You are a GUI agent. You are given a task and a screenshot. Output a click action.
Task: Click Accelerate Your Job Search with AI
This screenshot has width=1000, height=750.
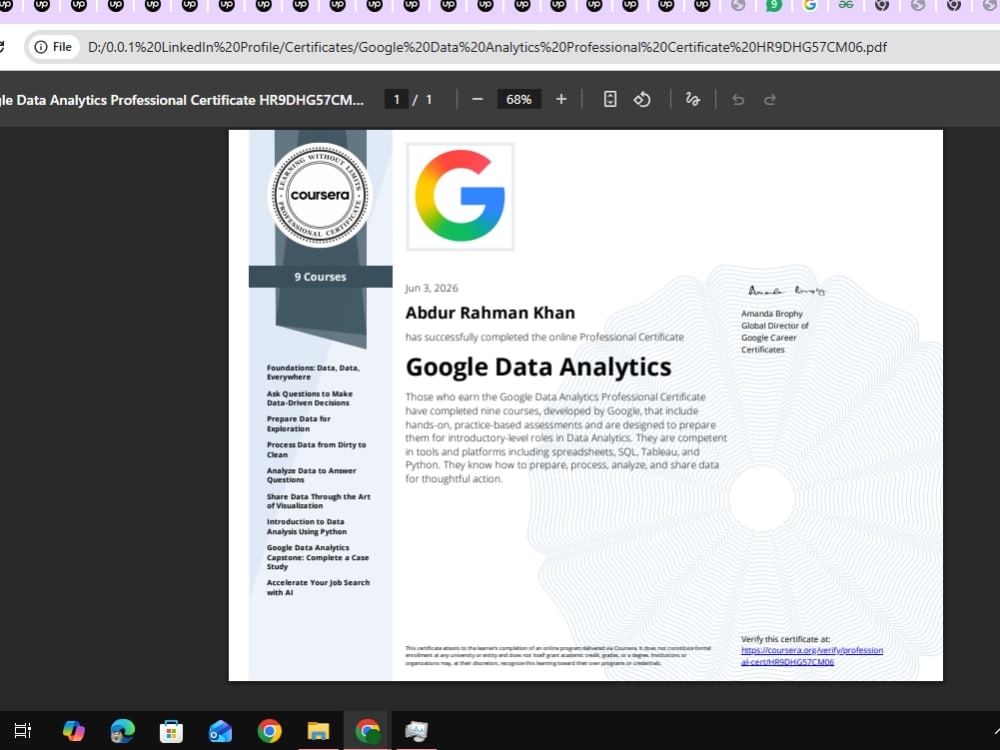[x=318, y=587]
